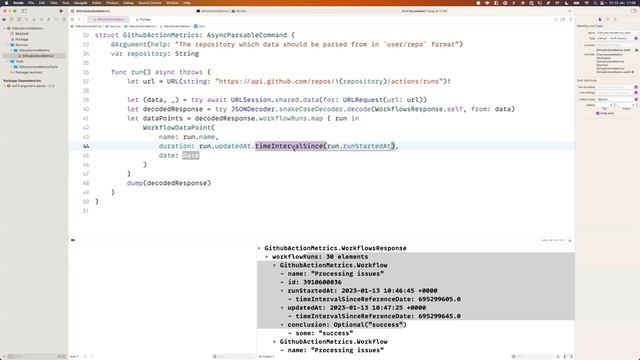Go forward in editor history
This screenshot has width=640, height=360.
[84, 19]
